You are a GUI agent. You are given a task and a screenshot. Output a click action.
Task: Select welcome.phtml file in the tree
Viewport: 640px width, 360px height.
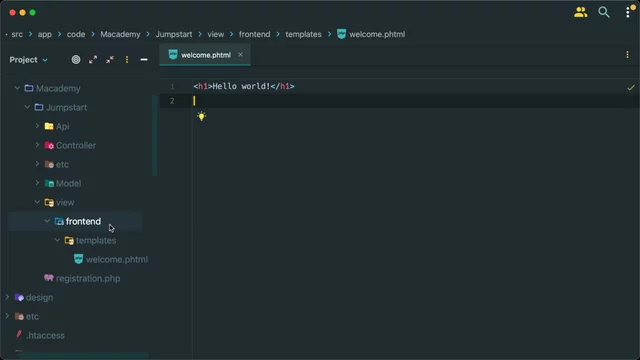tap(117, 259)
